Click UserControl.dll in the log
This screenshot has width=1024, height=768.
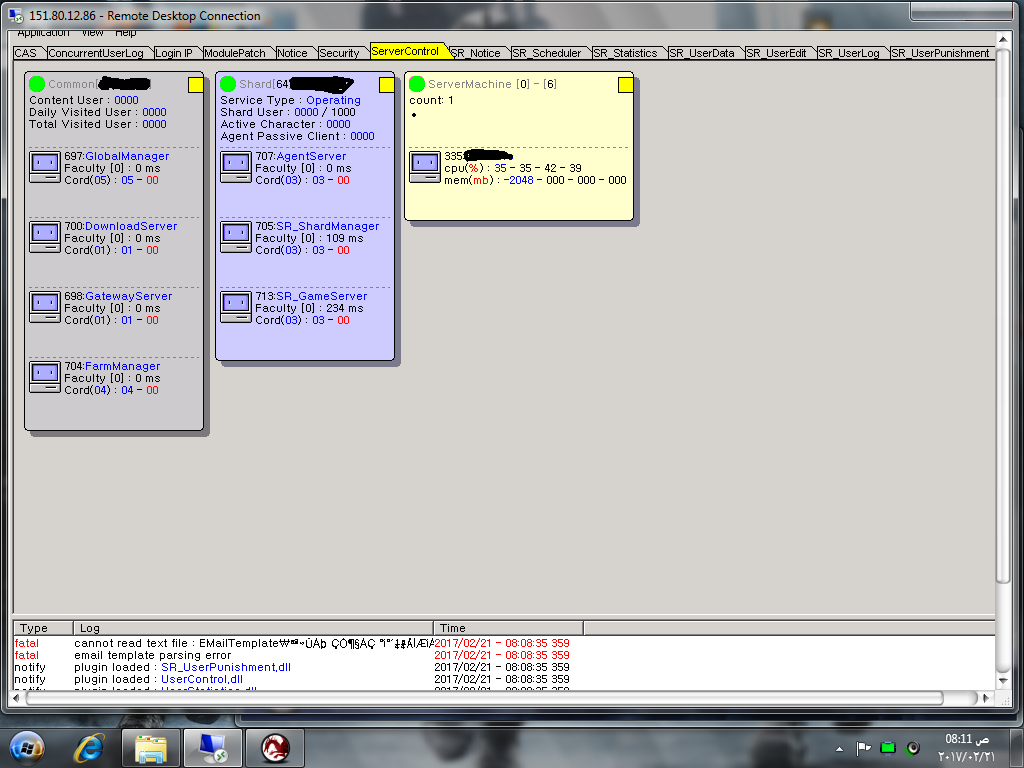coord(202,679)
